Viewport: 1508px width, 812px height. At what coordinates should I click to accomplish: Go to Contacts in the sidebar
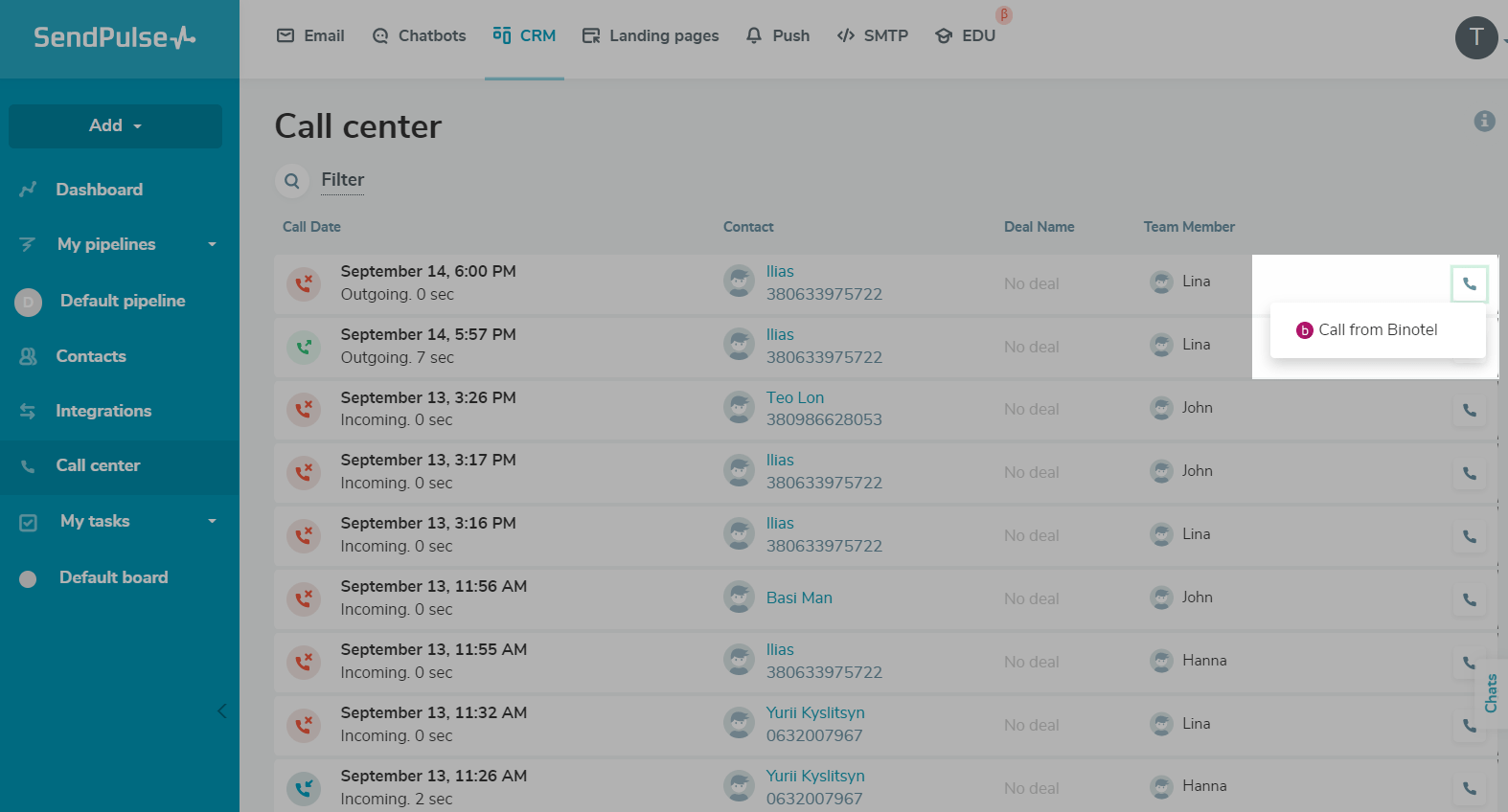point(91,356)
